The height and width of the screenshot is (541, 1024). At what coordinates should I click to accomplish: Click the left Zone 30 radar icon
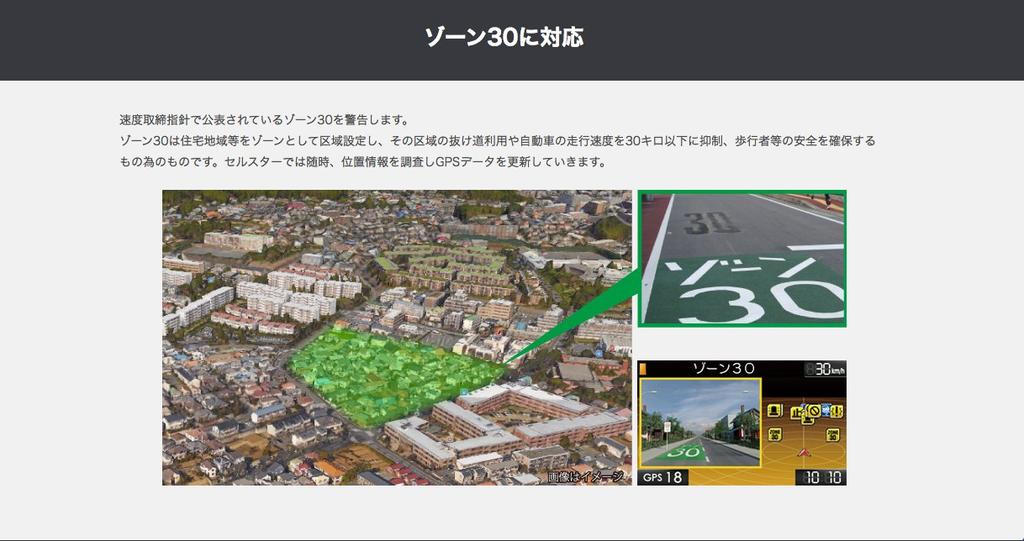point(774,434)
